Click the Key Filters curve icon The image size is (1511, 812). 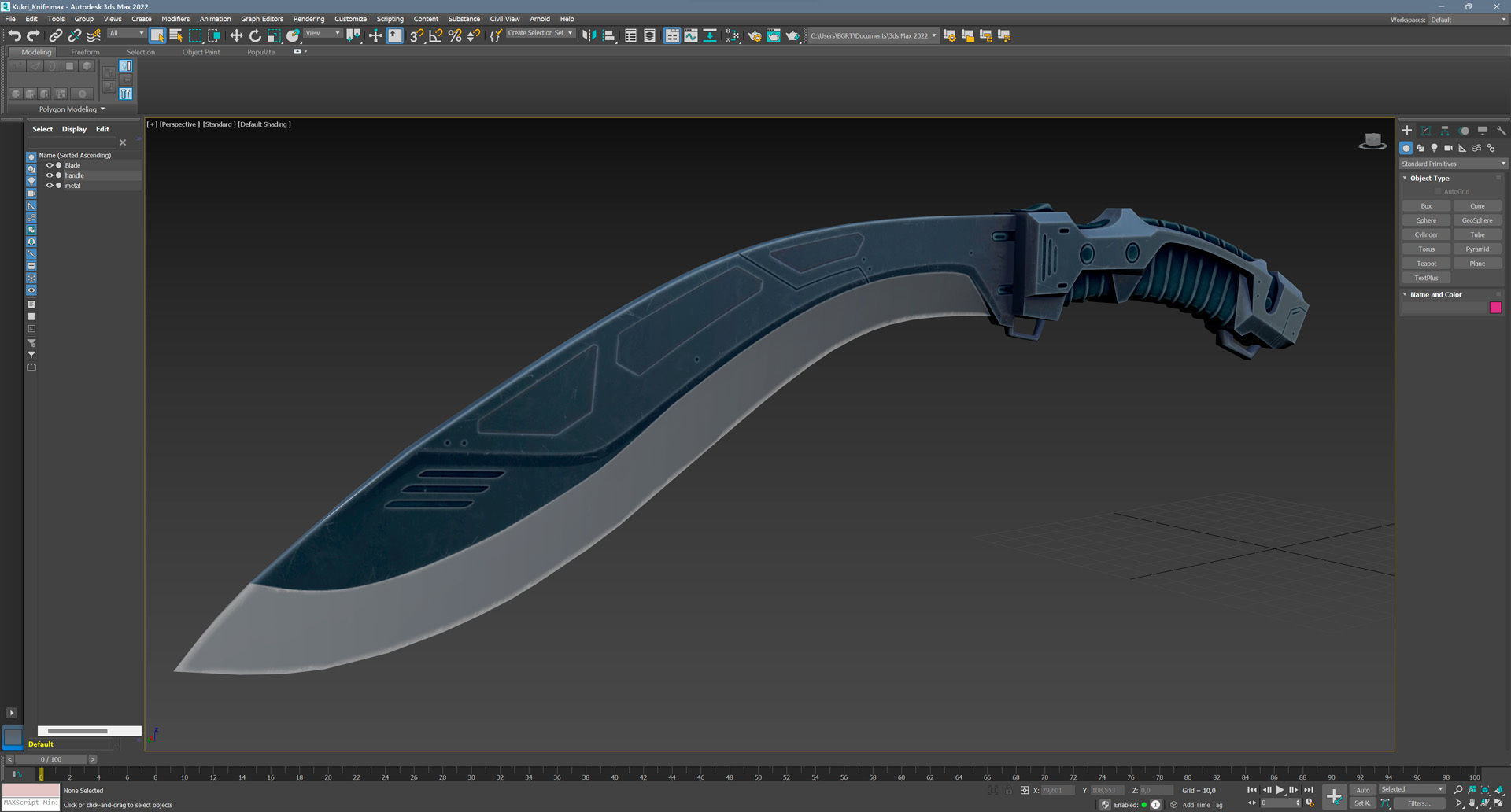(1386, 803)
